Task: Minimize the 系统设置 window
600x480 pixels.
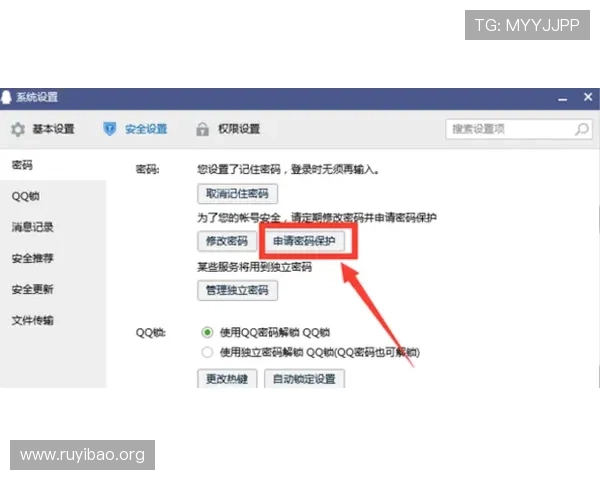Action: tap(562, 99)
